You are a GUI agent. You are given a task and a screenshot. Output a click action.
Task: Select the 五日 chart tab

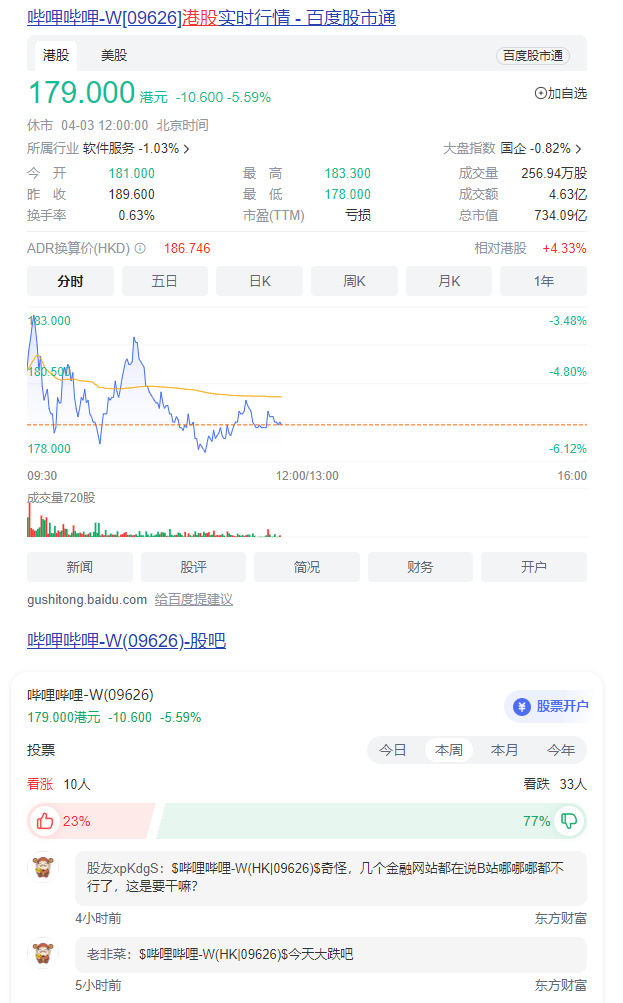pyautogui.click(x=164, y=281)
